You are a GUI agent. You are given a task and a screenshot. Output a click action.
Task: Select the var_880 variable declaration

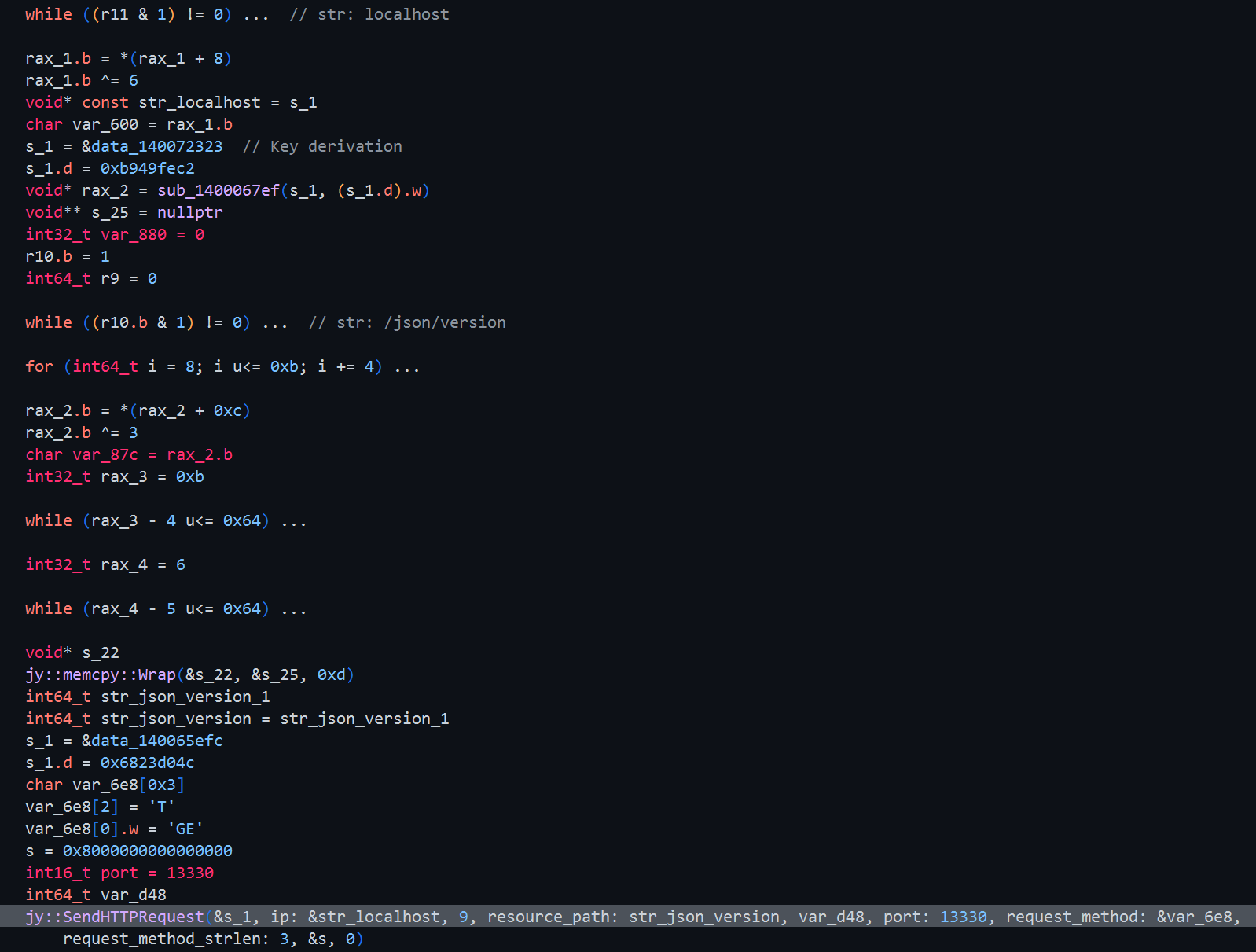[x=133, y=235]
